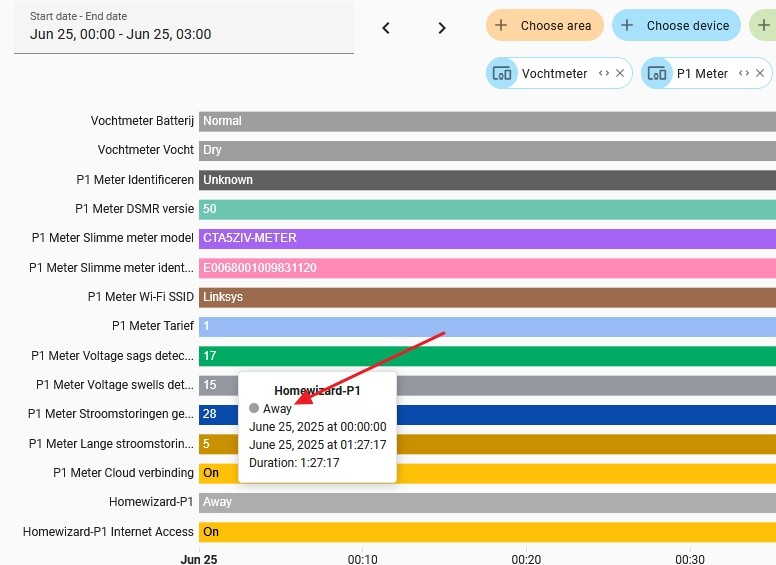
Task: Remove the Vochtmeter device chip
Action: 620,73
